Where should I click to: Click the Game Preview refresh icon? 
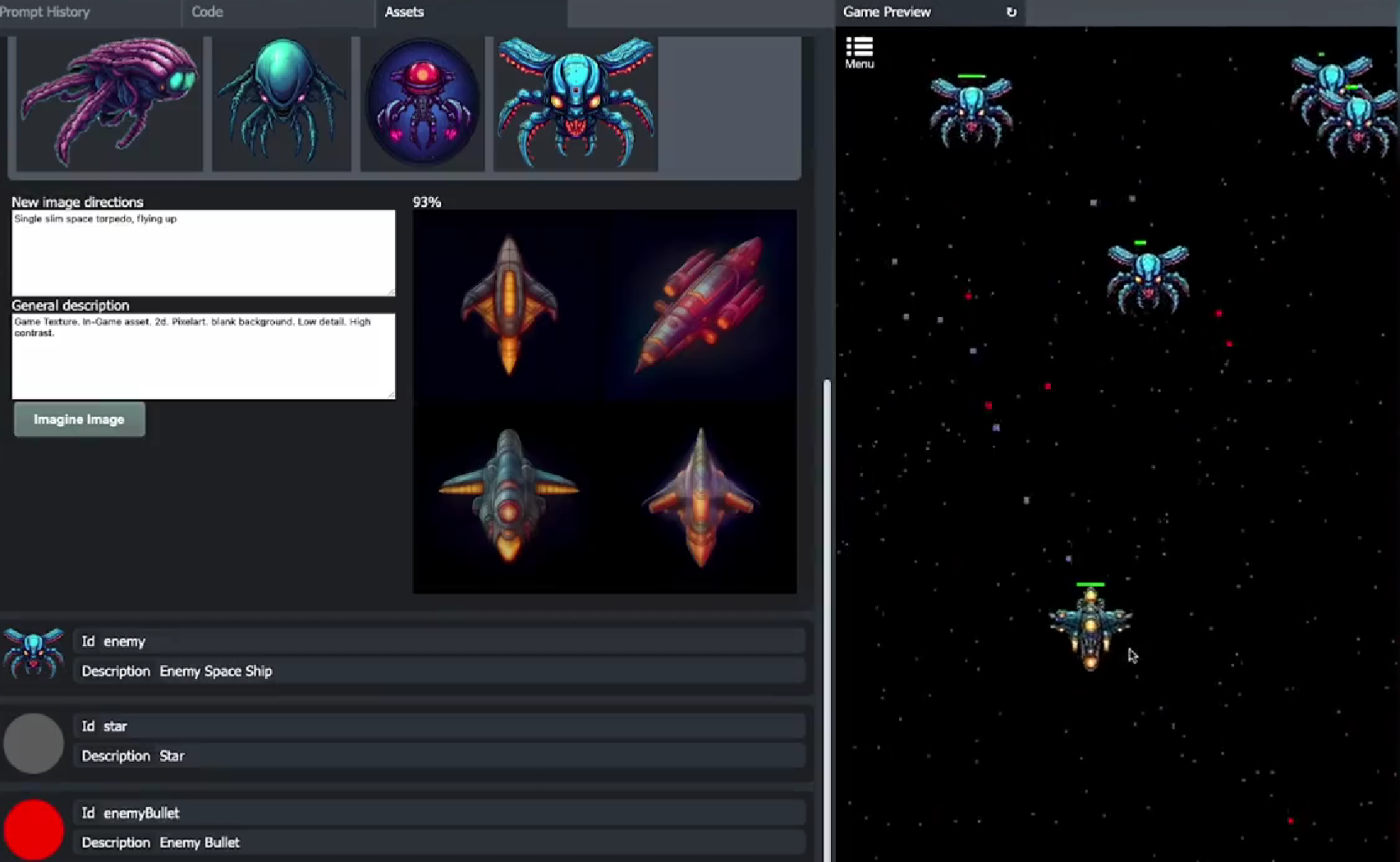(x=1011, y=12)
